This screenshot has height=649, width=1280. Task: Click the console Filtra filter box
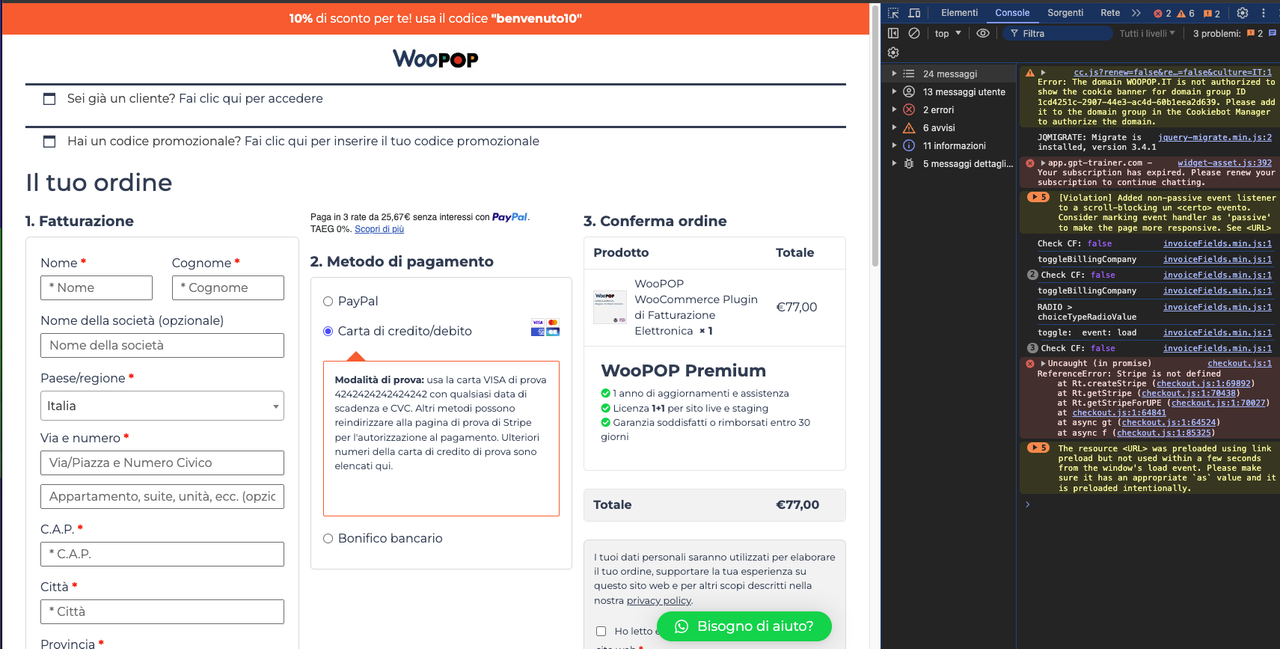point(1057,33)
